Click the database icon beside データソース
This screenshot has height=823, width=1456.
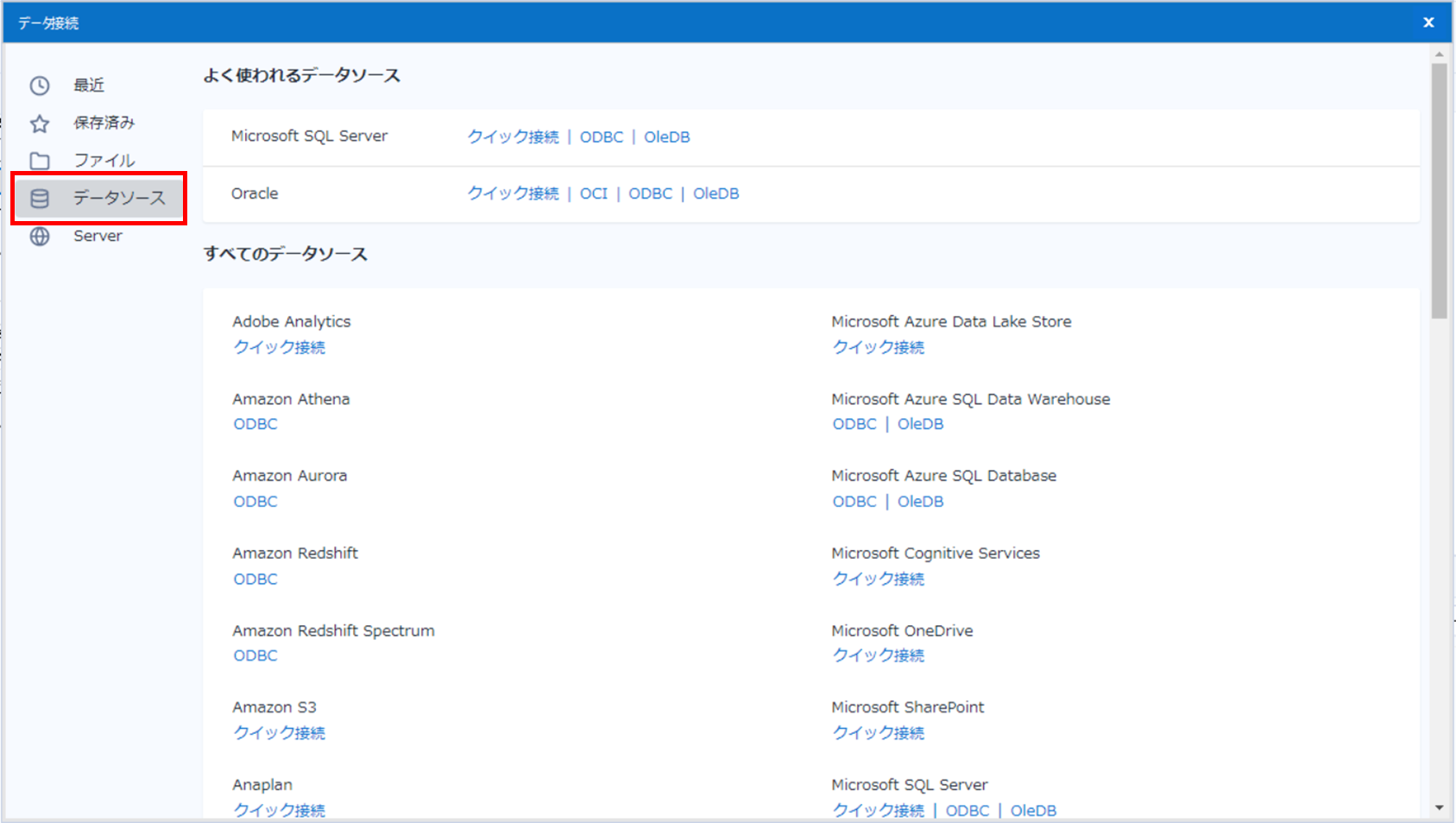pyautogui.click(x=40, y=199)
